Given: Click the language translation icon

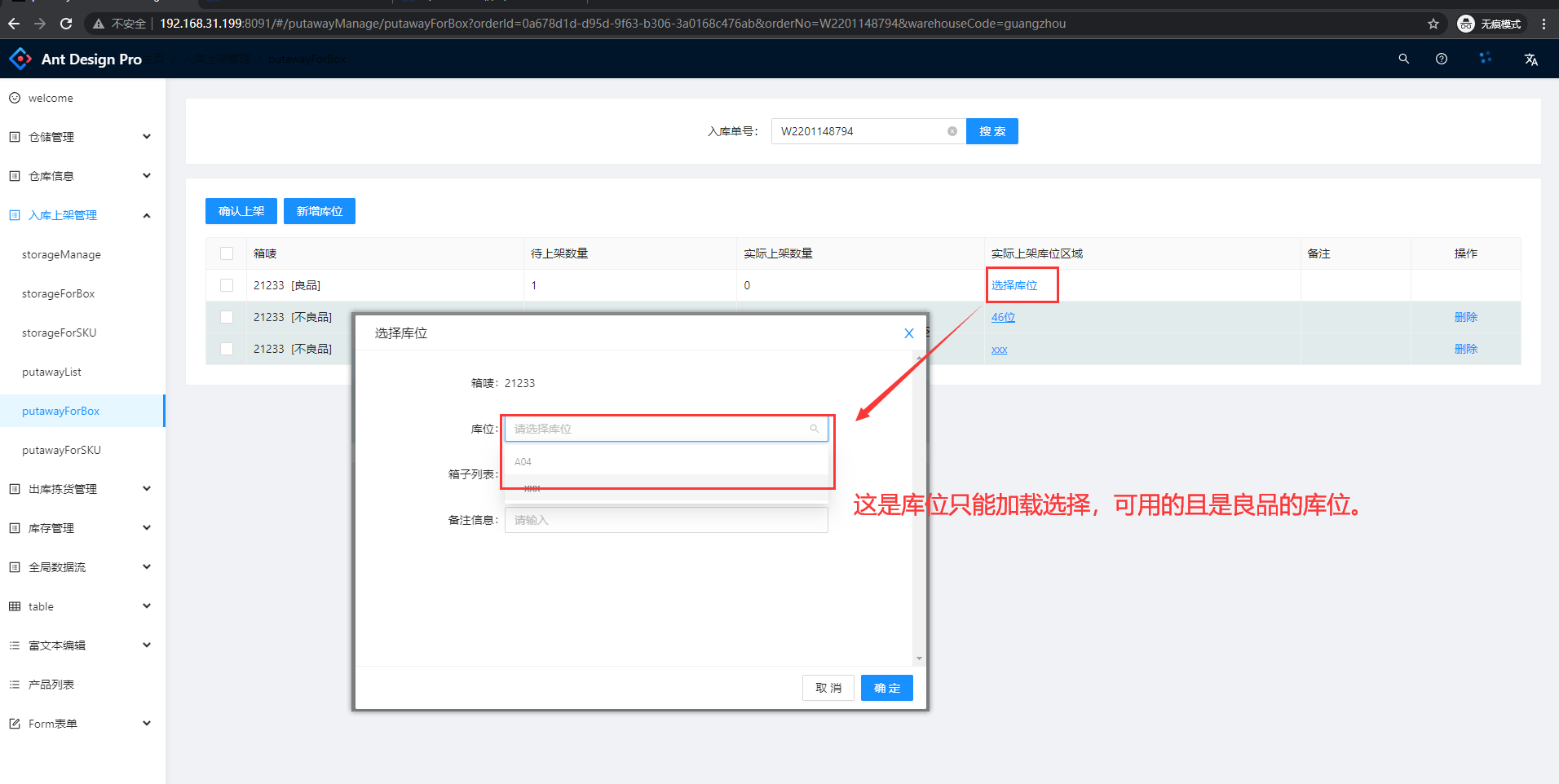Looking at the screenshot, I should pyautogui.click(x=1530, y=59).
